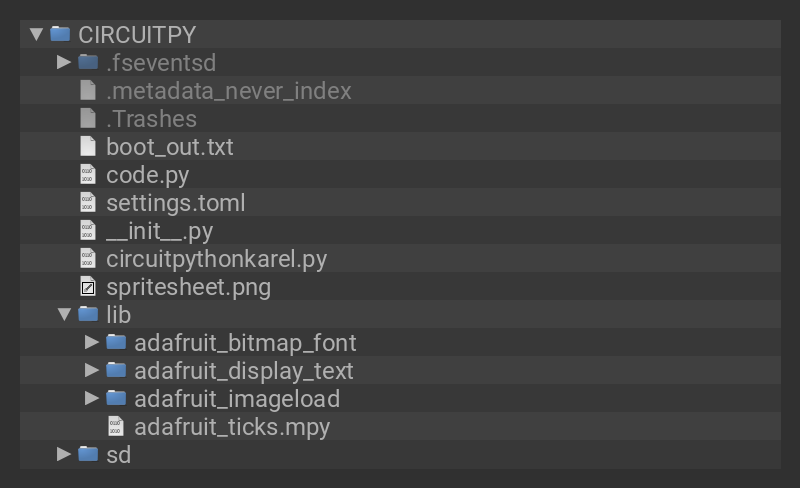Select the __init__.py file name

pos(159,231)
